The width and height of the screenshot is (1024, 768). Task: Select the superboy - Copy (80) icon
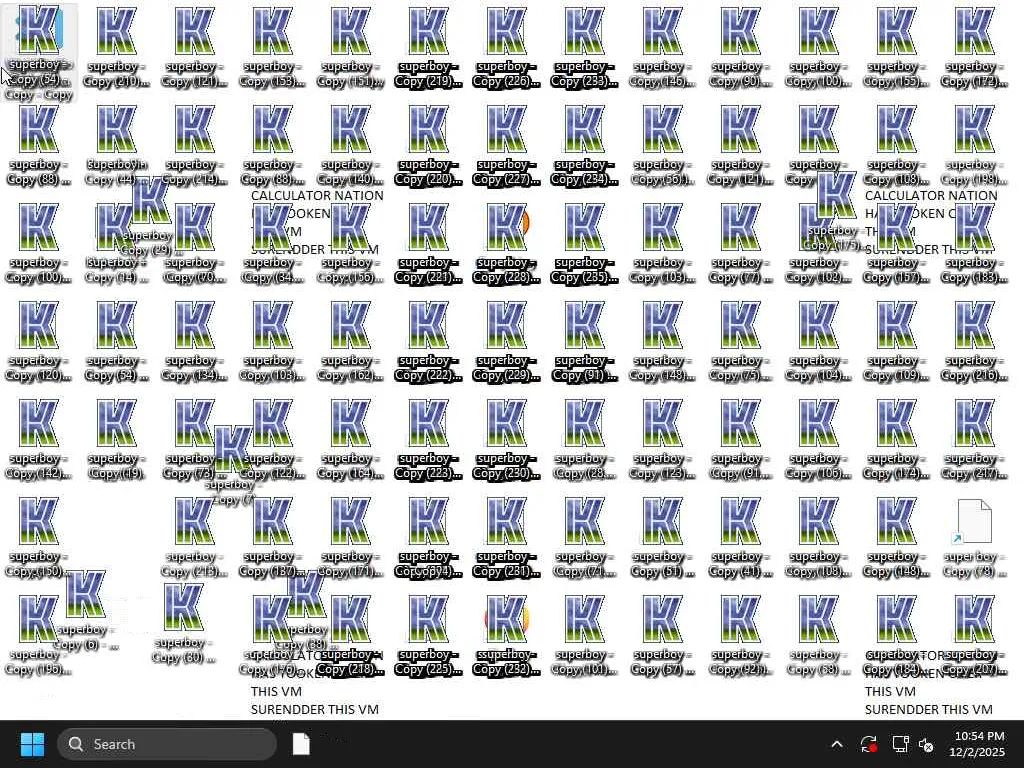[184, 622]
